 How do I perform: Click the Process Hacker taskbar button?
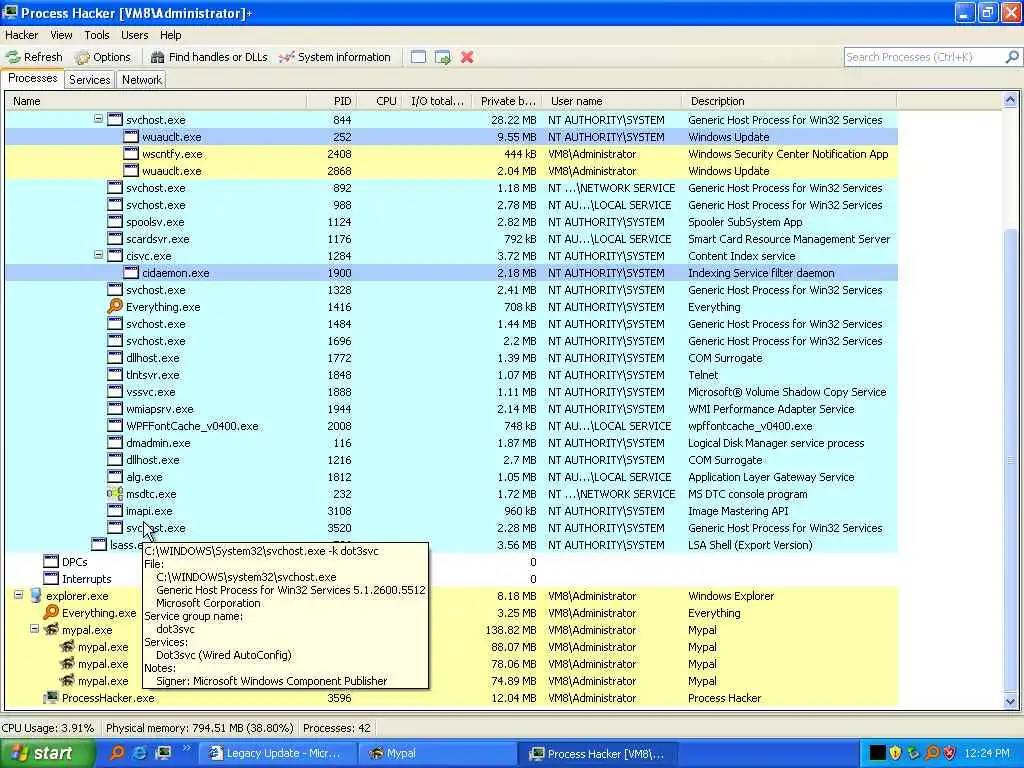coord(598,753)
